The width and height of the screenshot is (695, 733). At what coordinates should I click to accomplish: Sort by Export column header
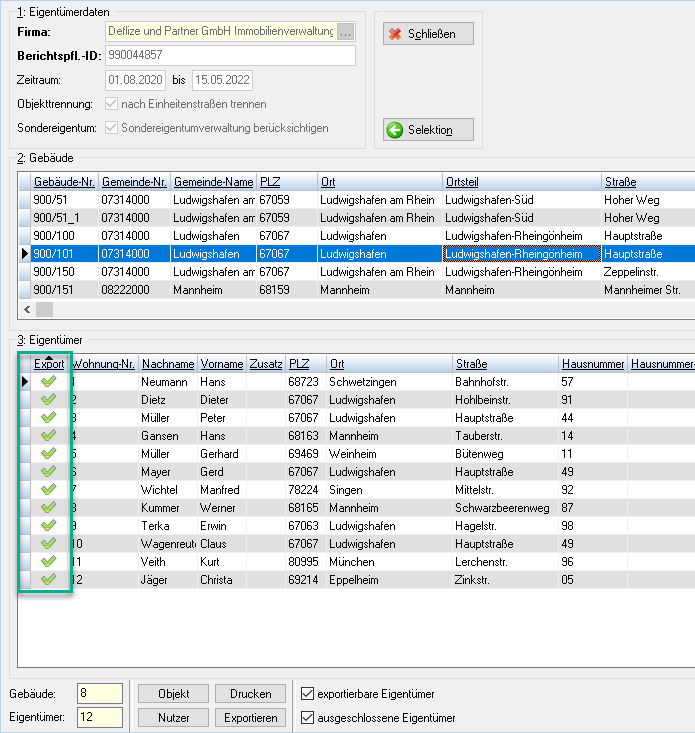[x=49, y=364]
